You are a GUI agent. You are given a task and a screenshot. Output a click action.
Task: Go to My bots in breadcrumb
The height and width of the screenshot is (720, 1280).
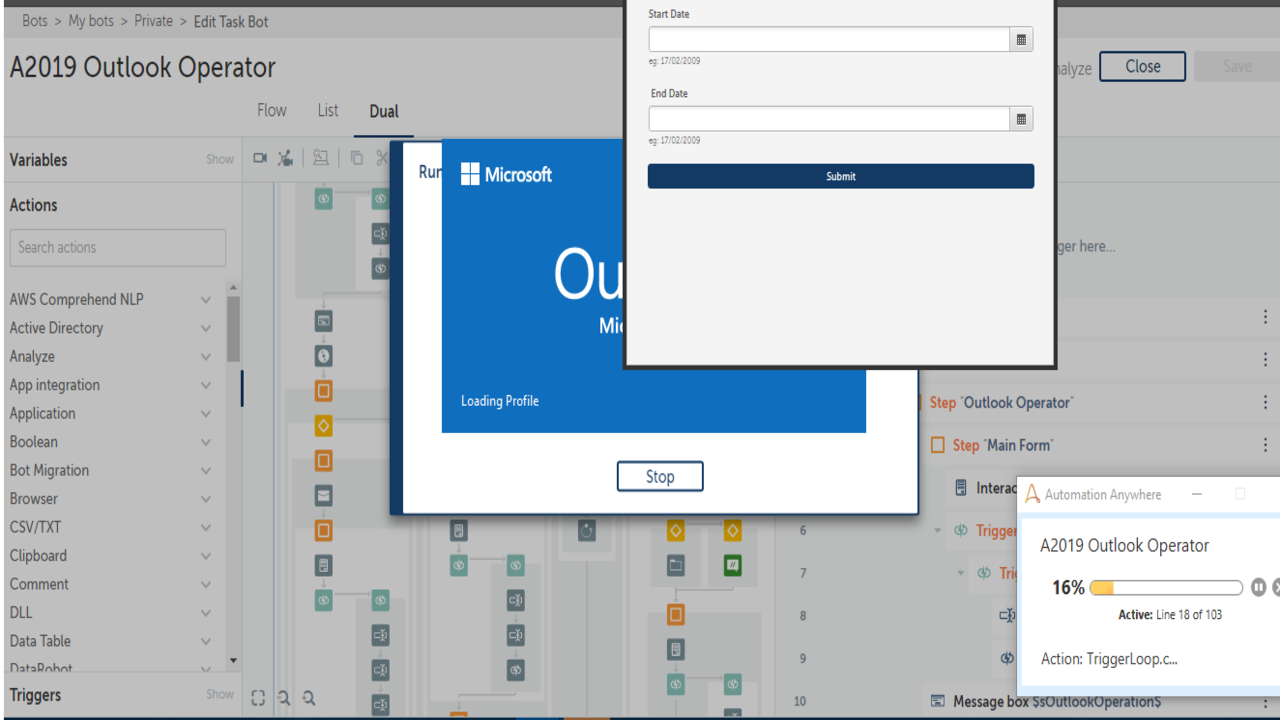91,21
